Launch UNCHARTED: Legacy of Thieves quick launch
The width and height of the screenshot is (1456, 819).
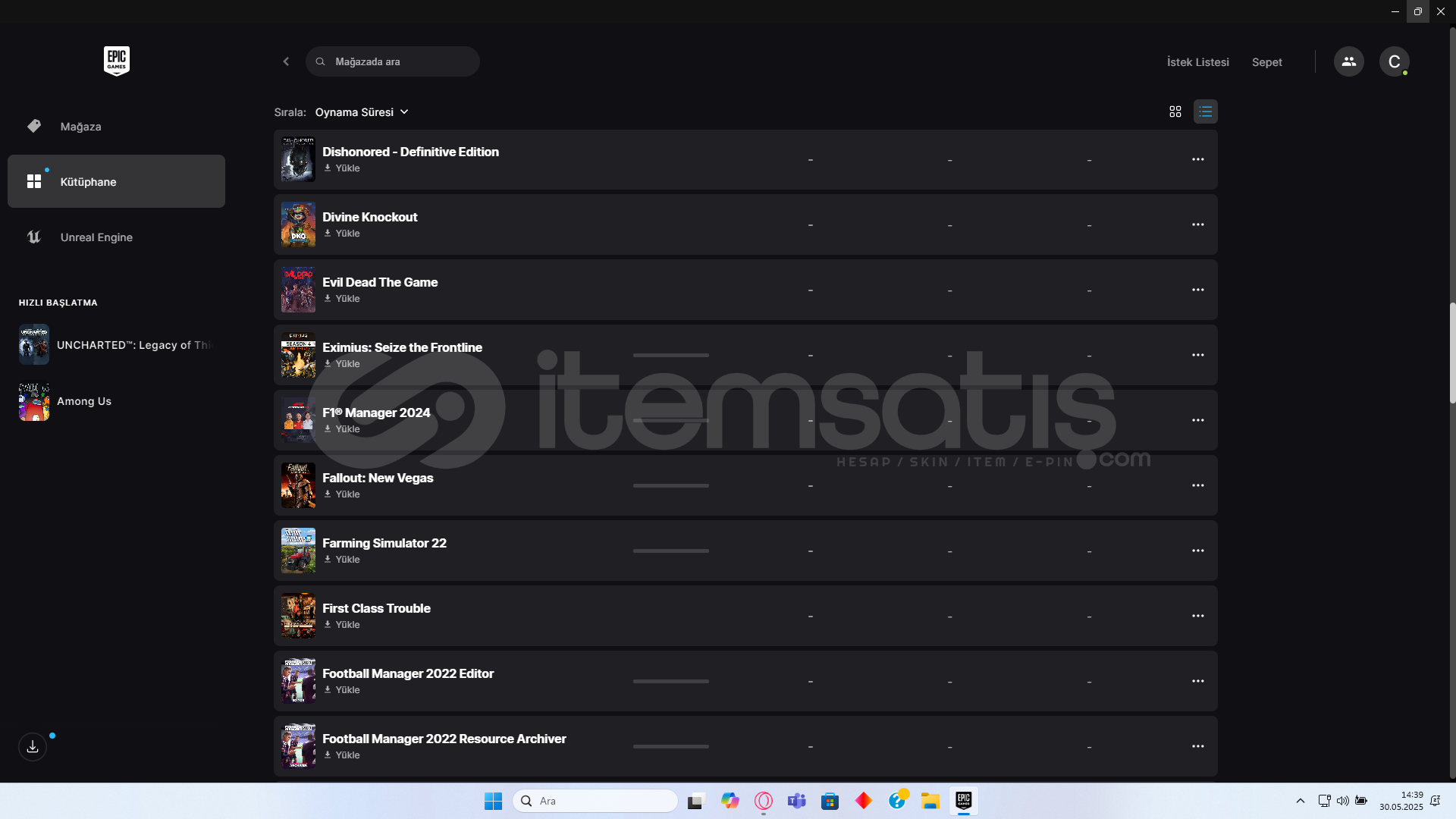click(118, 345)
